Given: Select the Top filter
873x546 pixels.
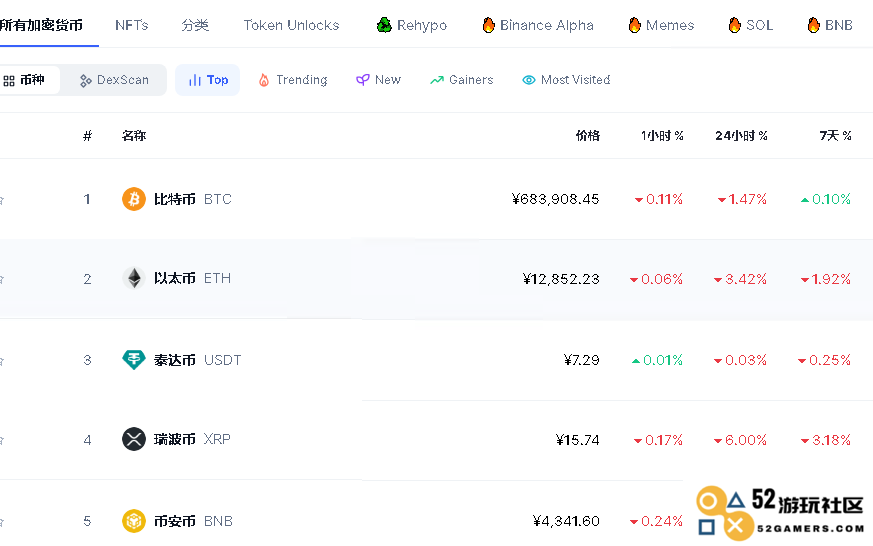Looking at the screenshot, I should pos(208,80).
